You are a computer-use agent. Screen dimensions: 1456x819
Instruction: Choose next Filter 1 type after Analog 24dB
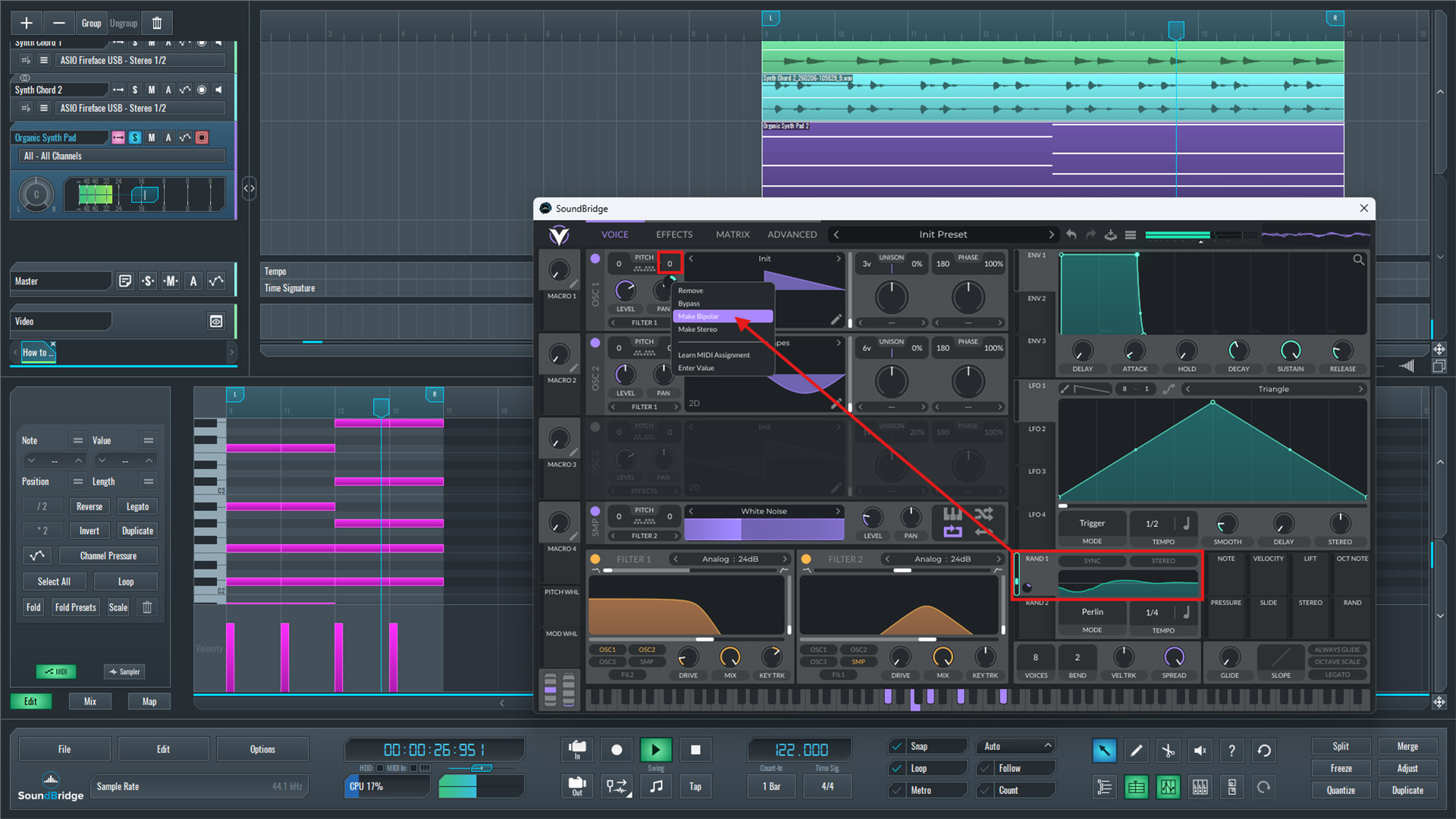(x=785, y=559)
